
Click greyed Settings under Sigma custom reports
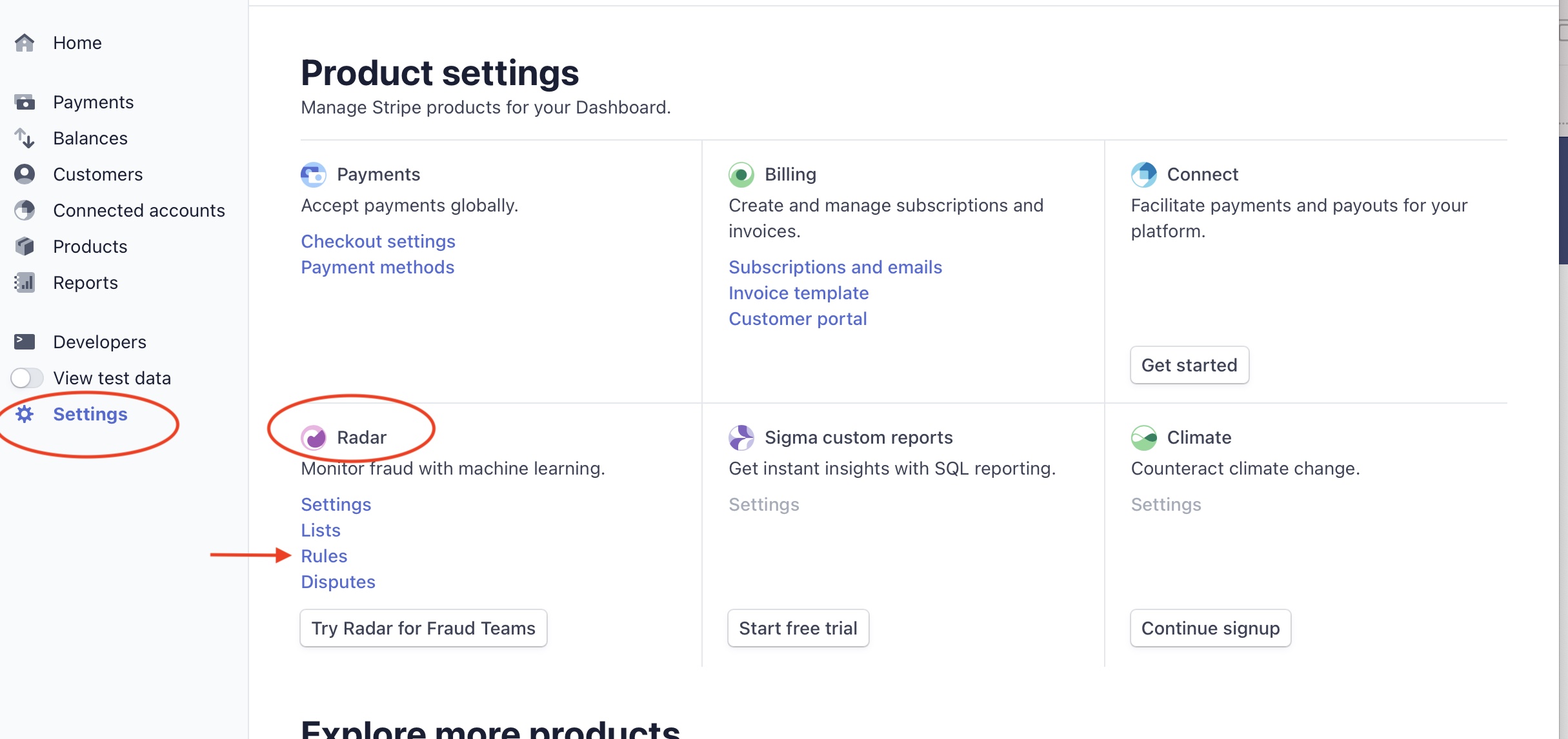(x=764, y=504)
